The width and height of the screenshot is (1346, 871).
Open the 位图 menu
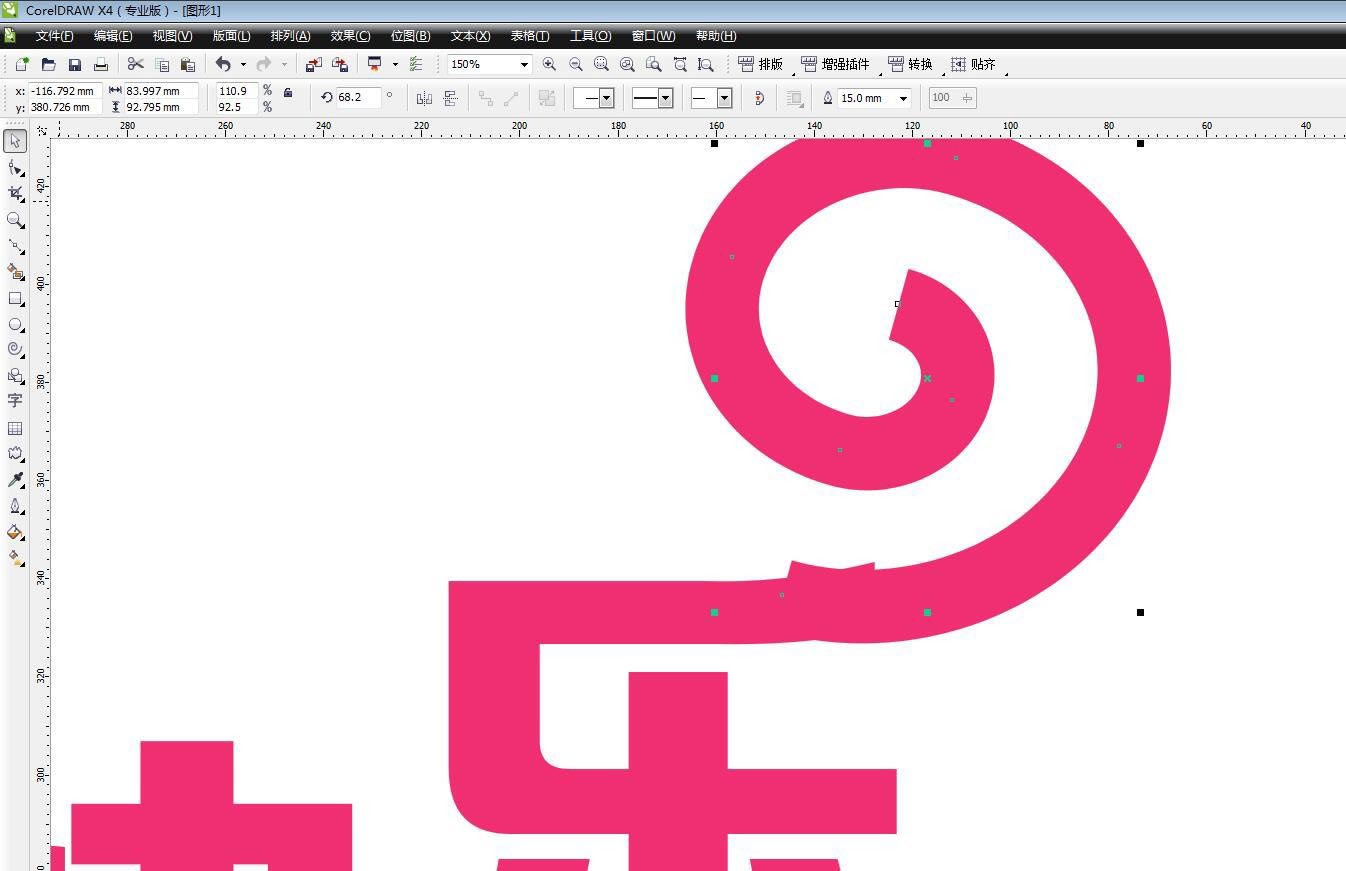click(x=410, y=36)
